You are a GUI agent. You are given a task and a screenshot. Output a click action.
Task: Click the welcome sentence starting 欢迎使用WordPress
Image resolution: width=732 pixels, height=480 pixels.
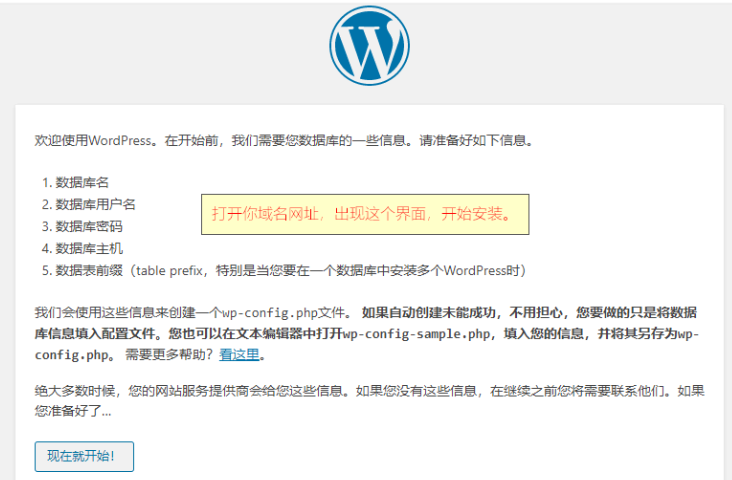pyautogui.click(x=284, y=140)
